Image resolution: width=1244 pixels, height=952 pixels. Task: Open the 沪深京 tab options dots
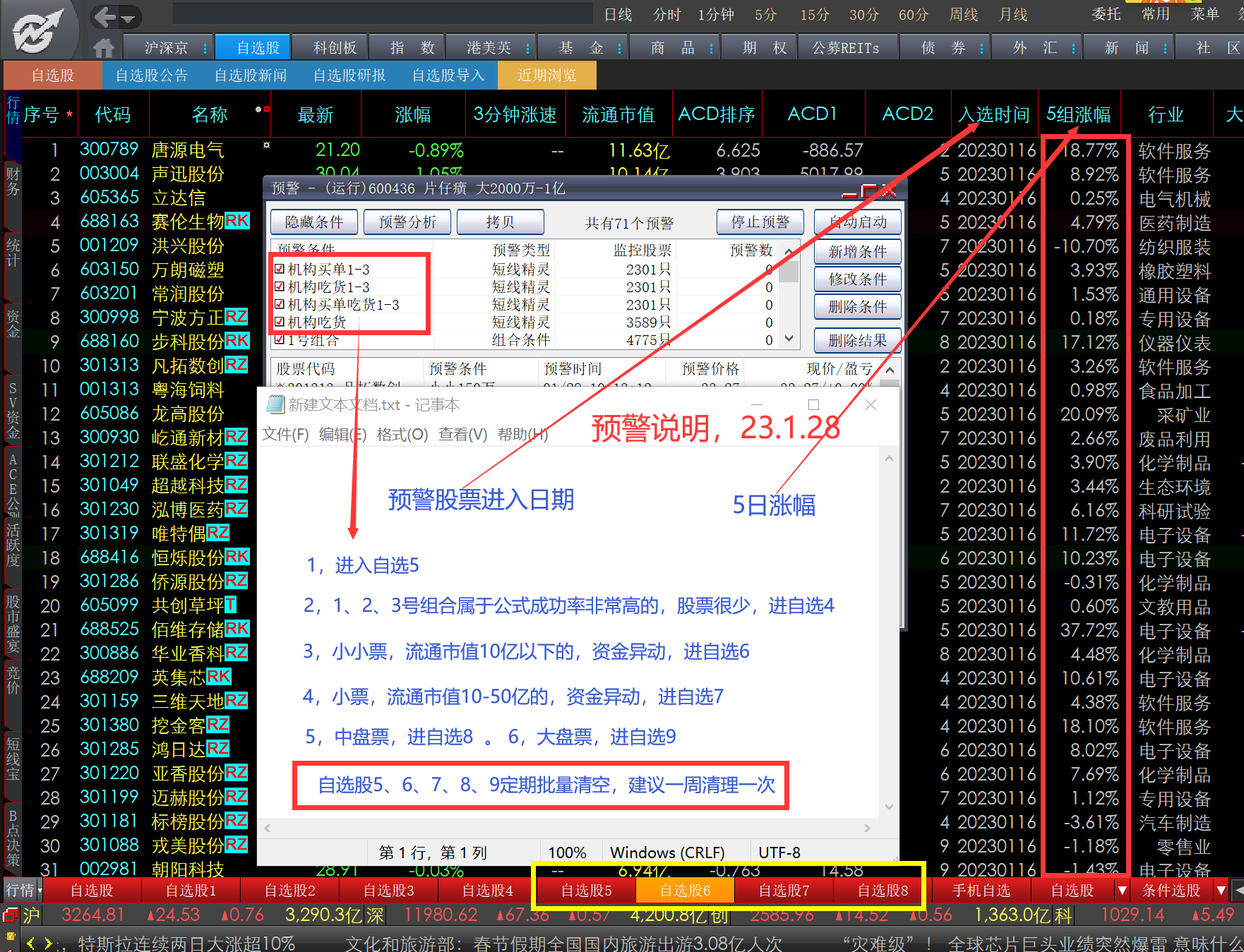pos(205,48)
